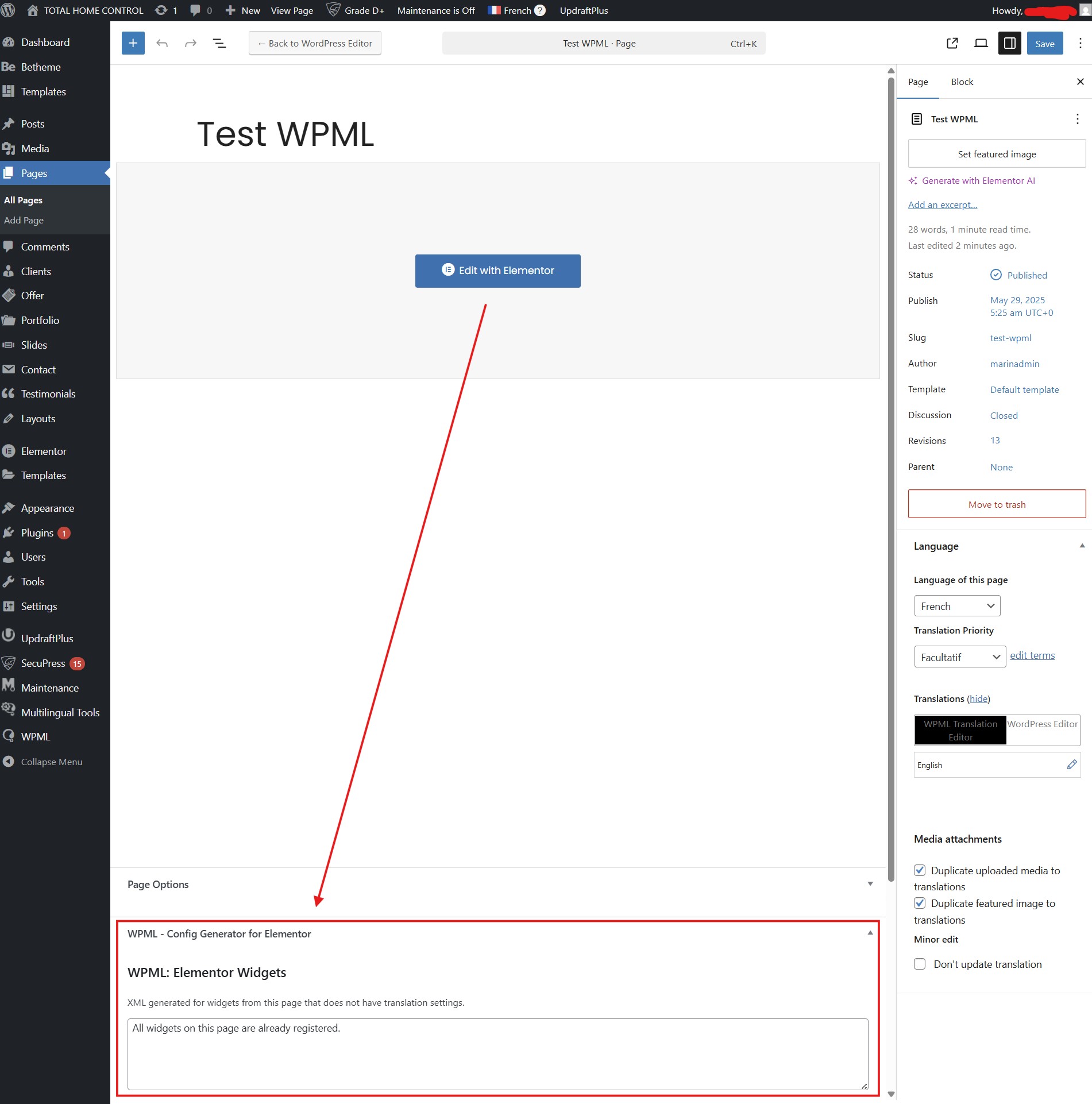This screenshot has width=1092, height=1104.
Task: Click comments bubble in admin bar
Action: pyautogui.click(x=201, y=10)
